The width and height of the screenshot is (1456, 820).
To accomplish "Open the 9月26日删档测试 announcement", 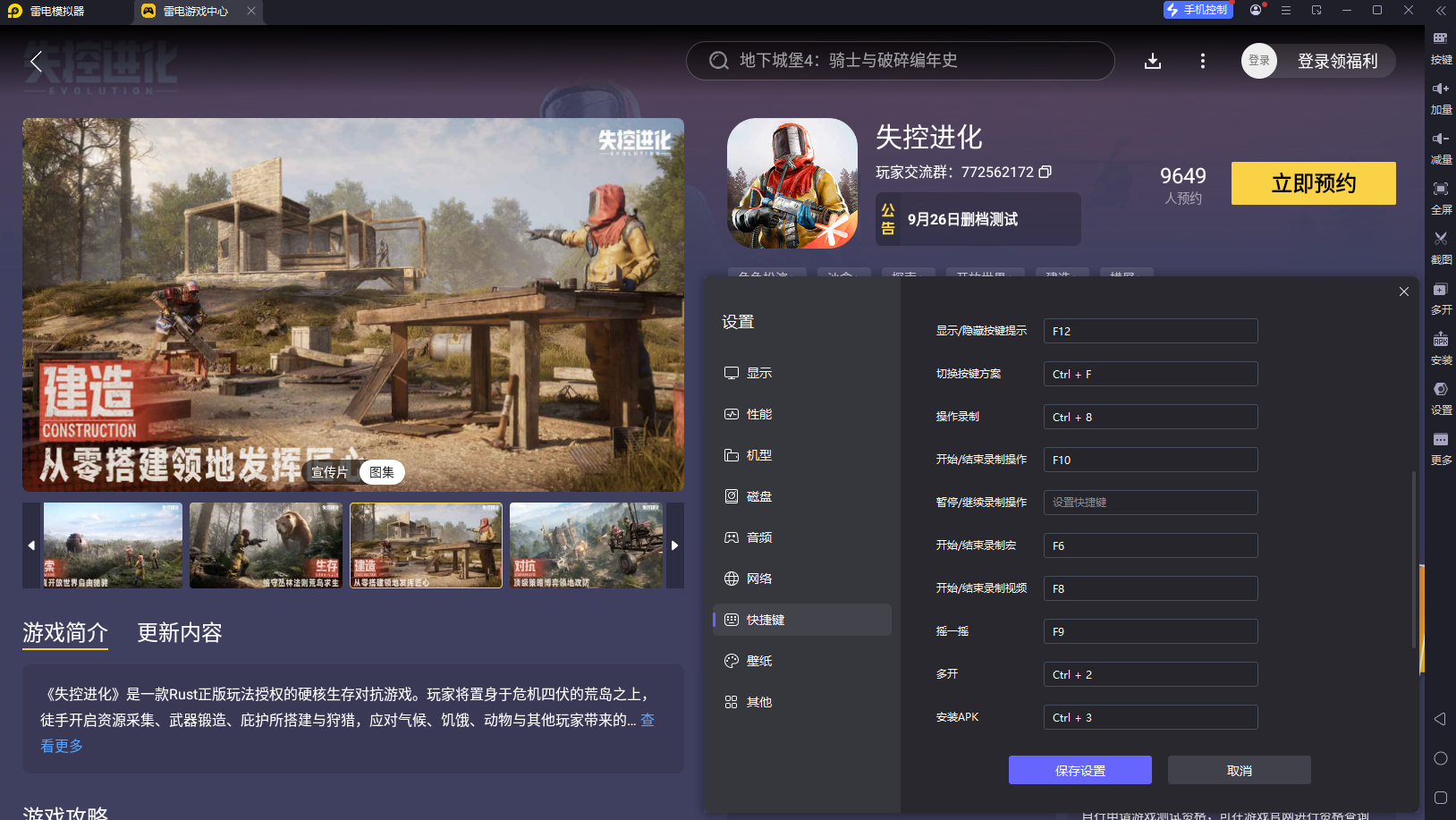I will (x=978, y=219).
